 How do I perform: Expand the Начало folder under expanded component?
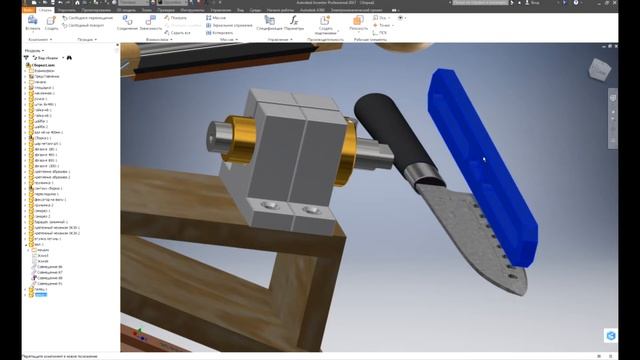29,250
